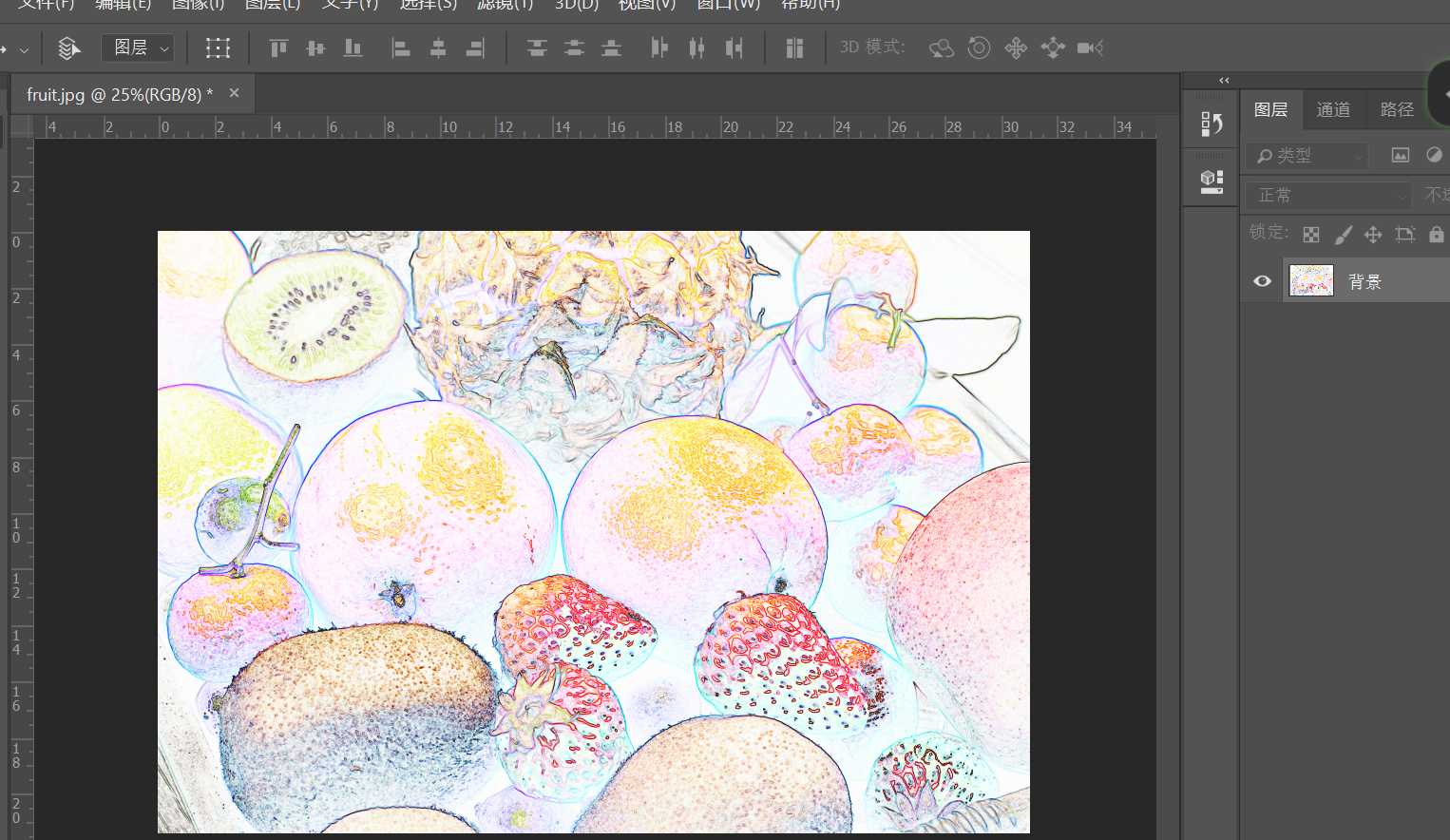Open the 编辑(E) menu

[123, 4]
